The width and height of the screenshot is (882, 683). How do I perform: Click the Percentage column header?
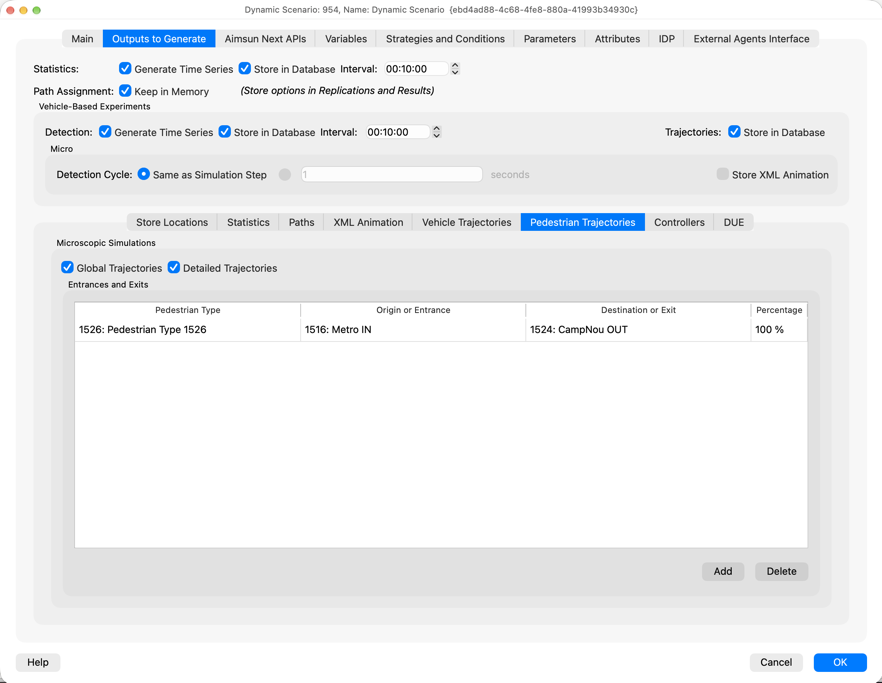pos(779,310)
